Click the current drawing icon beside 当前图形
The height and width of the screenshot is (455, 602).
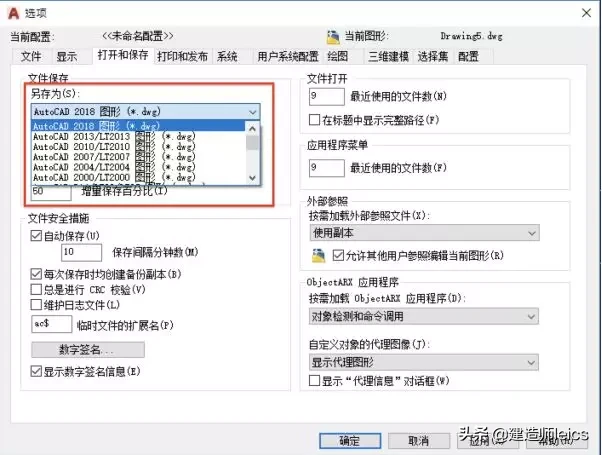click(333, 37)
